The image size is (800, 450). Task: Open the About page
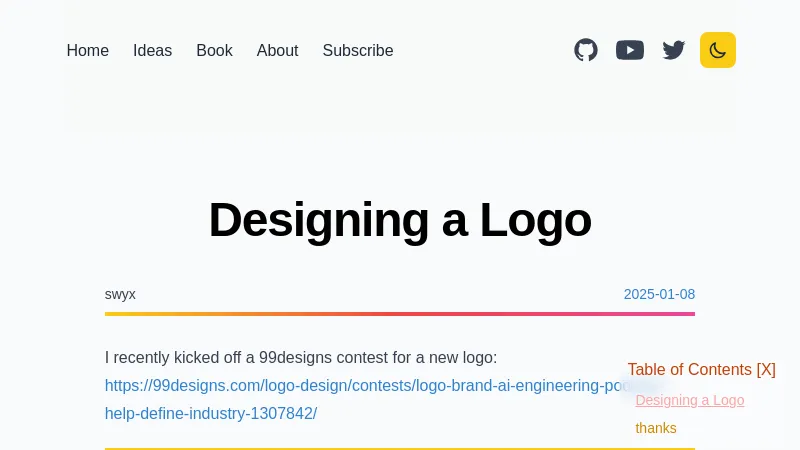277,50
